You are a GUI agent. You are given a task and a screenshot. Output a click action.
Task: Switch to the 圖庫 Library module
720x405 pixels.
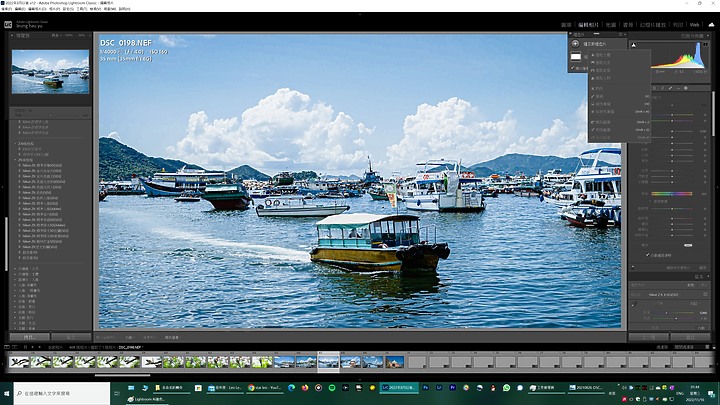[566, 25]
